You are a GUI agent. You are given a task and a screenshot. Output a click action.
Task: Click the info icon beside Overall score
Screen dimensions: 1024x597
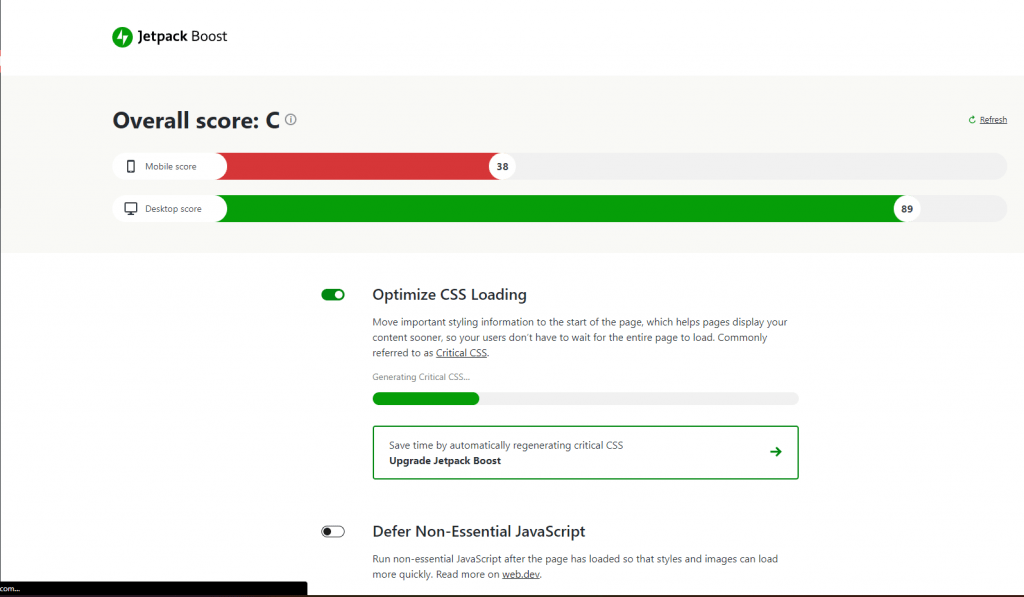[291, 120]
